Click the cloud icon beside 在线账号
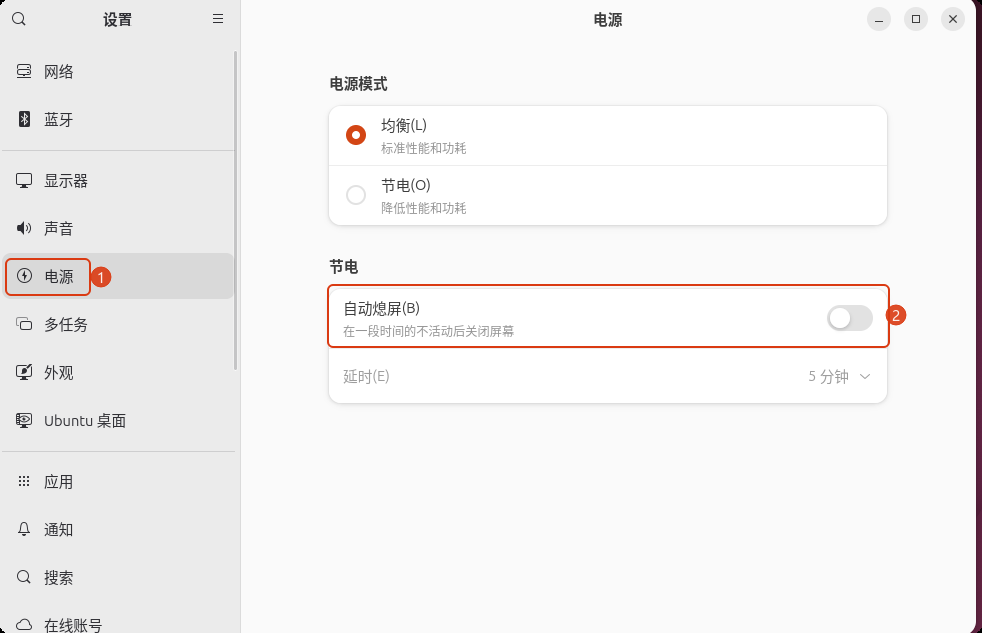This screenshot has height=633, width=982. pos(24,624)
